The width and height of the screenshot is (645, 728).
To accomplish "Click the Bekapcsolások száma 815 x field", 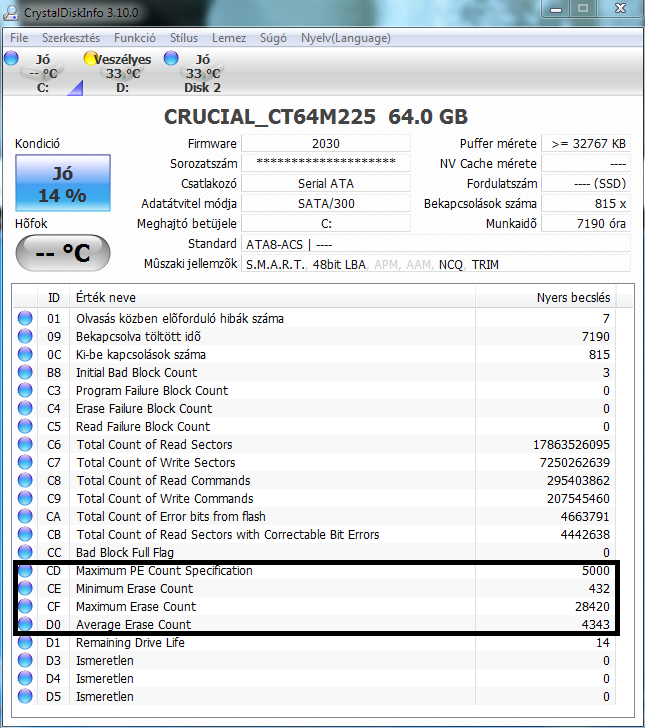I will (x=586, y=203).
